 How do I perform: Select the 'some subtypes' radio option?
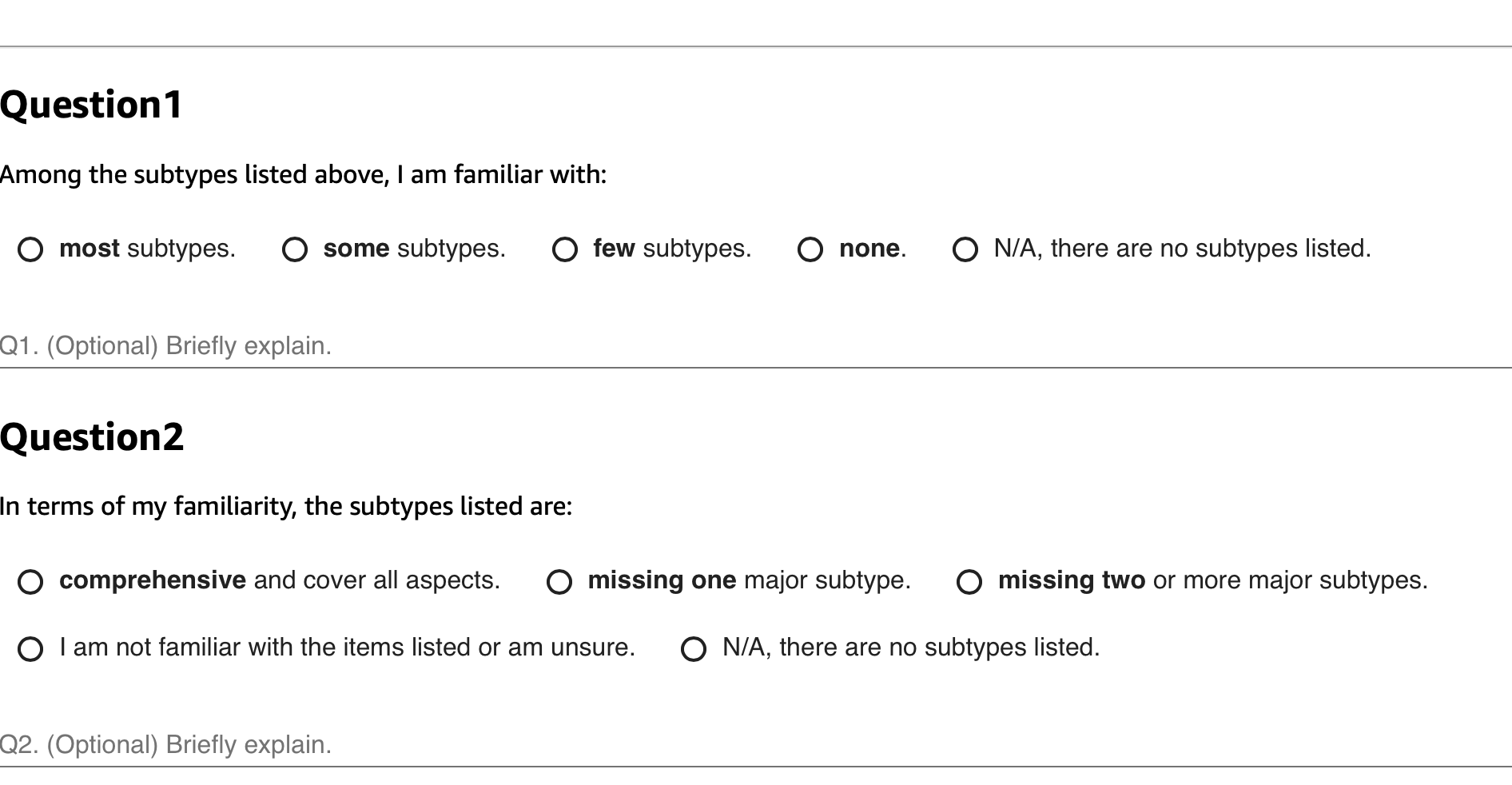[295, 249]
